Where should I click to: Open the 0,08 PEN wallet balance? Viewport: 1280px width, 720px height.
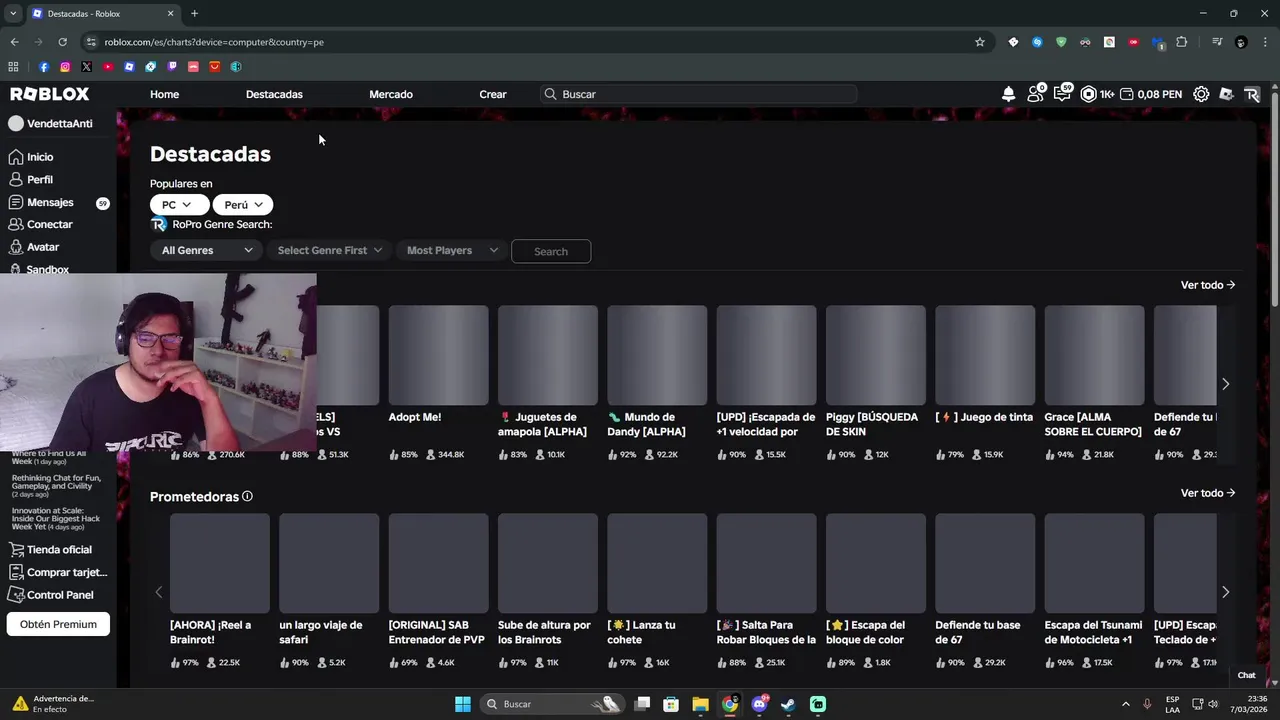click(x=1151, y=94)
